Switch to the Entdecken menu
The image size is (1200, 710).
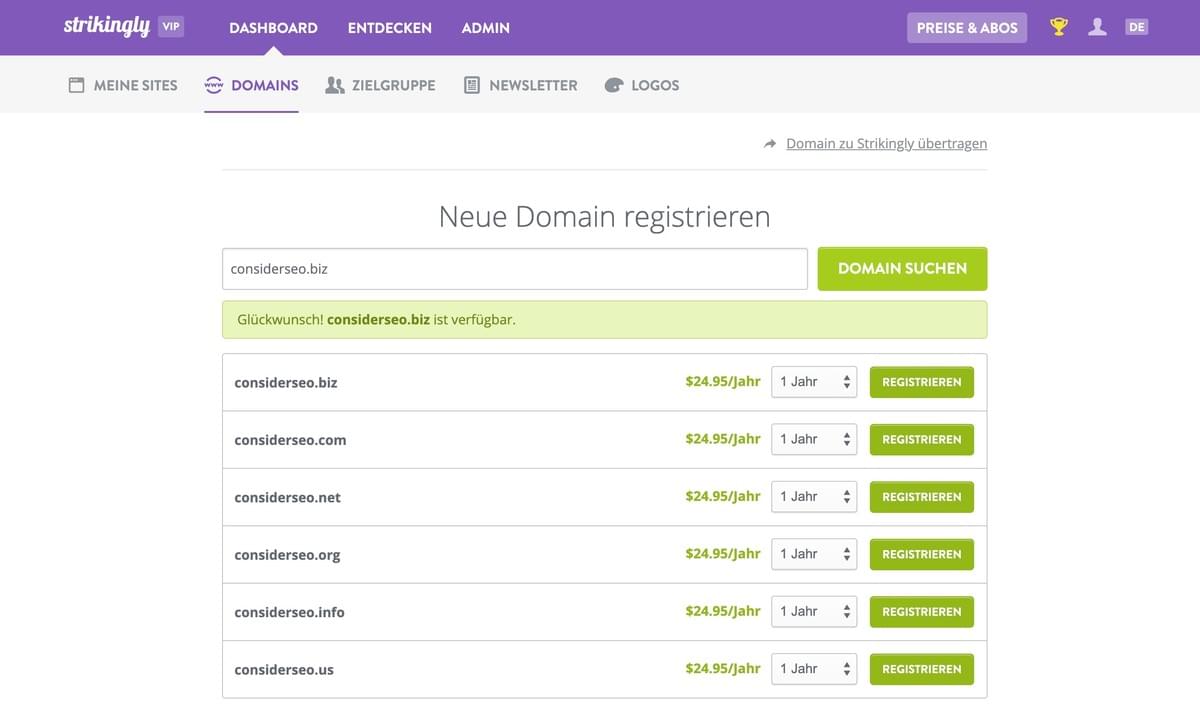tap(389, 28)
